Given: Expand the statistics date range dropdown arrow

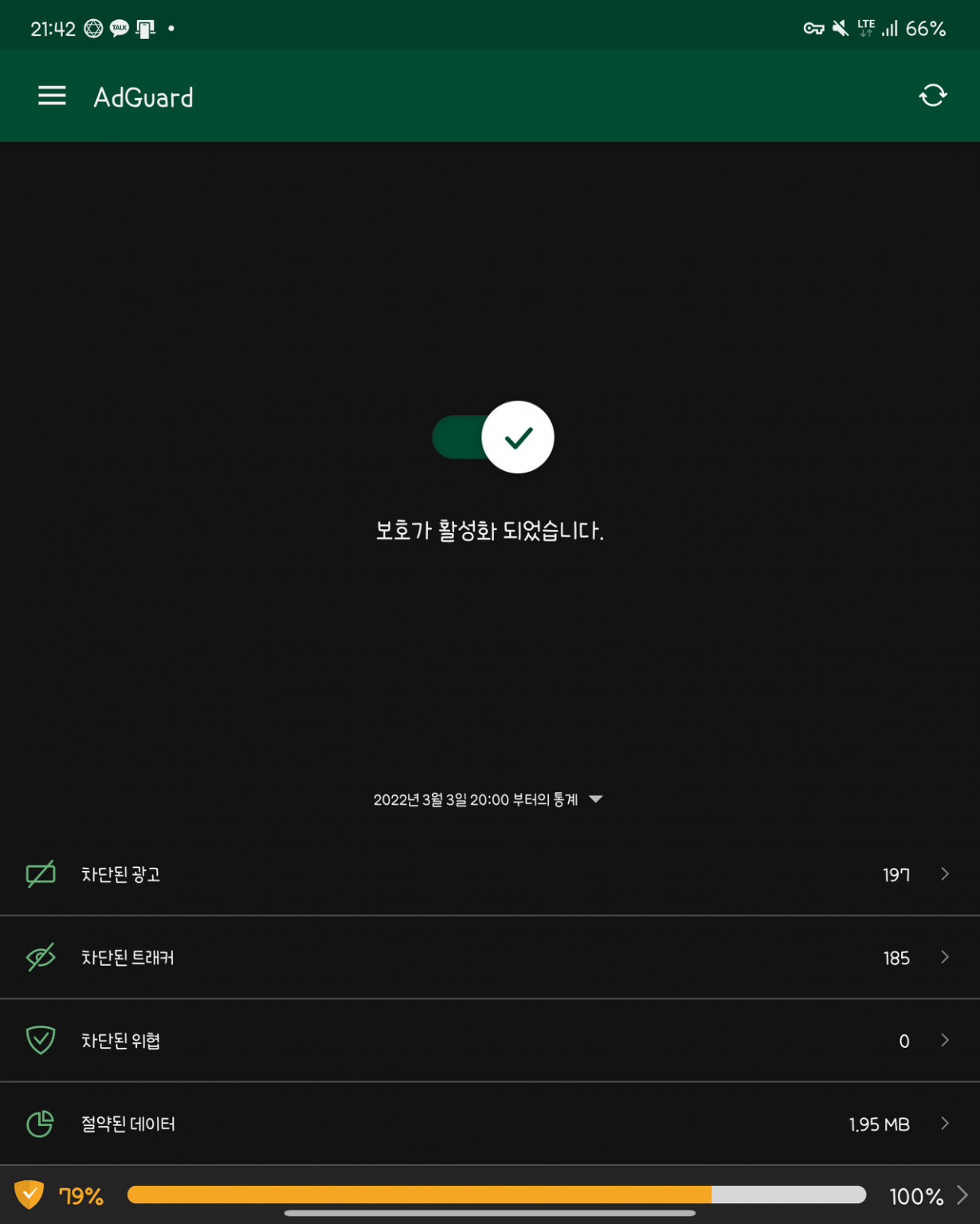Looking at the screenshot, I should (x=595, y=799).
